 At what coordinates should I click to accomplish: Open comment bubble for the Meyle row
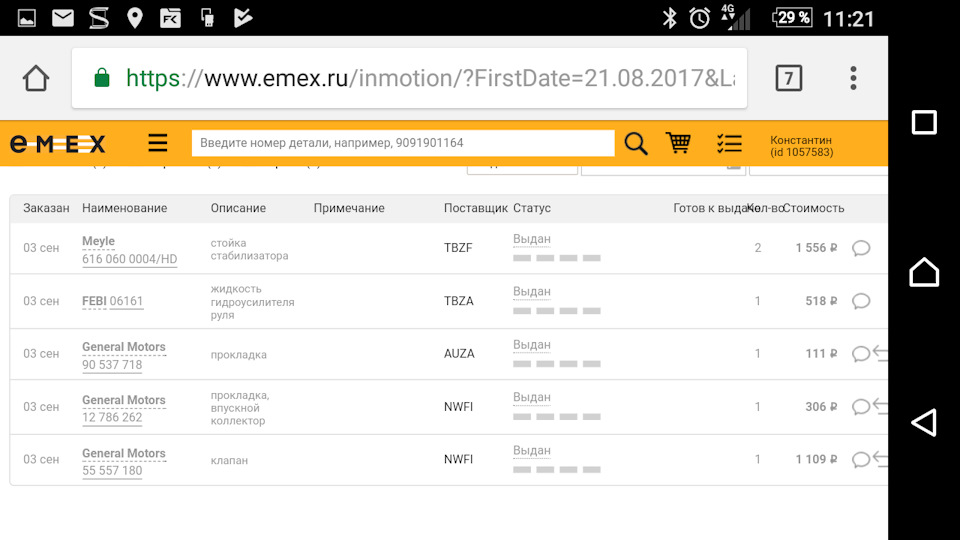point(861,248)
